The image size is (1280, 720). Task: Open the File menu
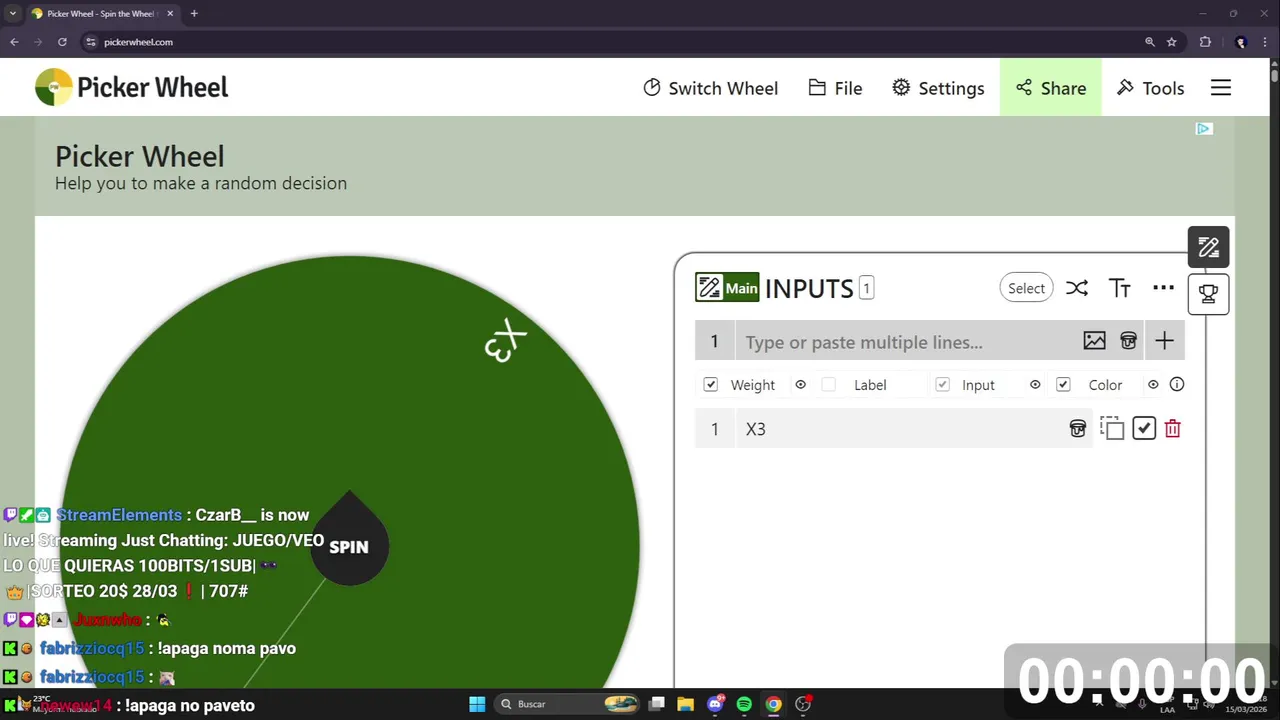pyautogui.click(x=835, y=88)
